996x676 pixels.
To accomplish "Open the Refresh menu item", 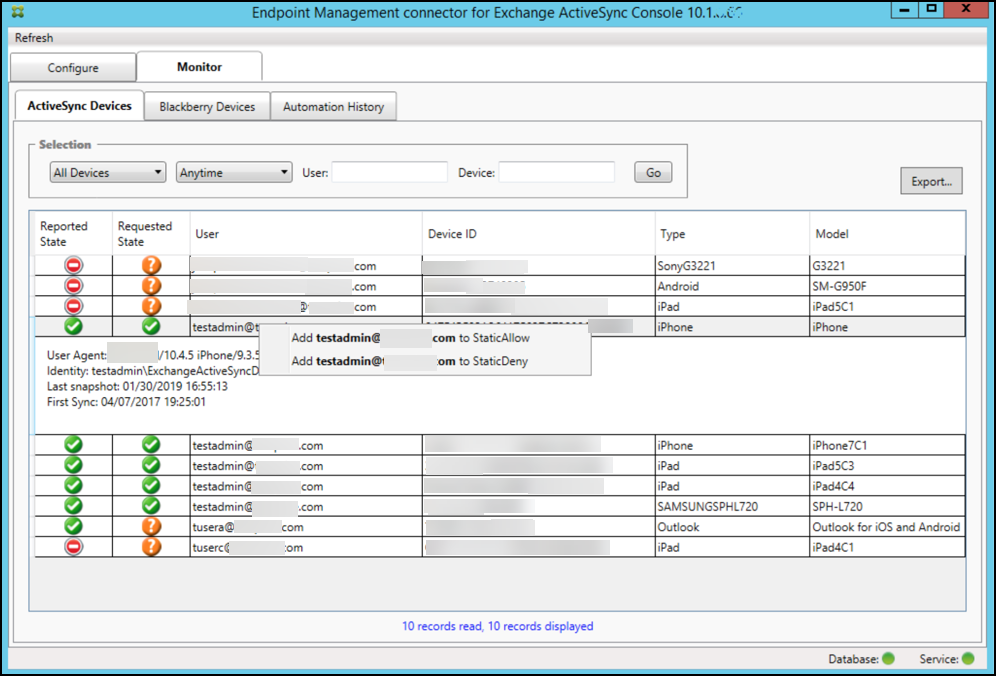I will [34, 38].
